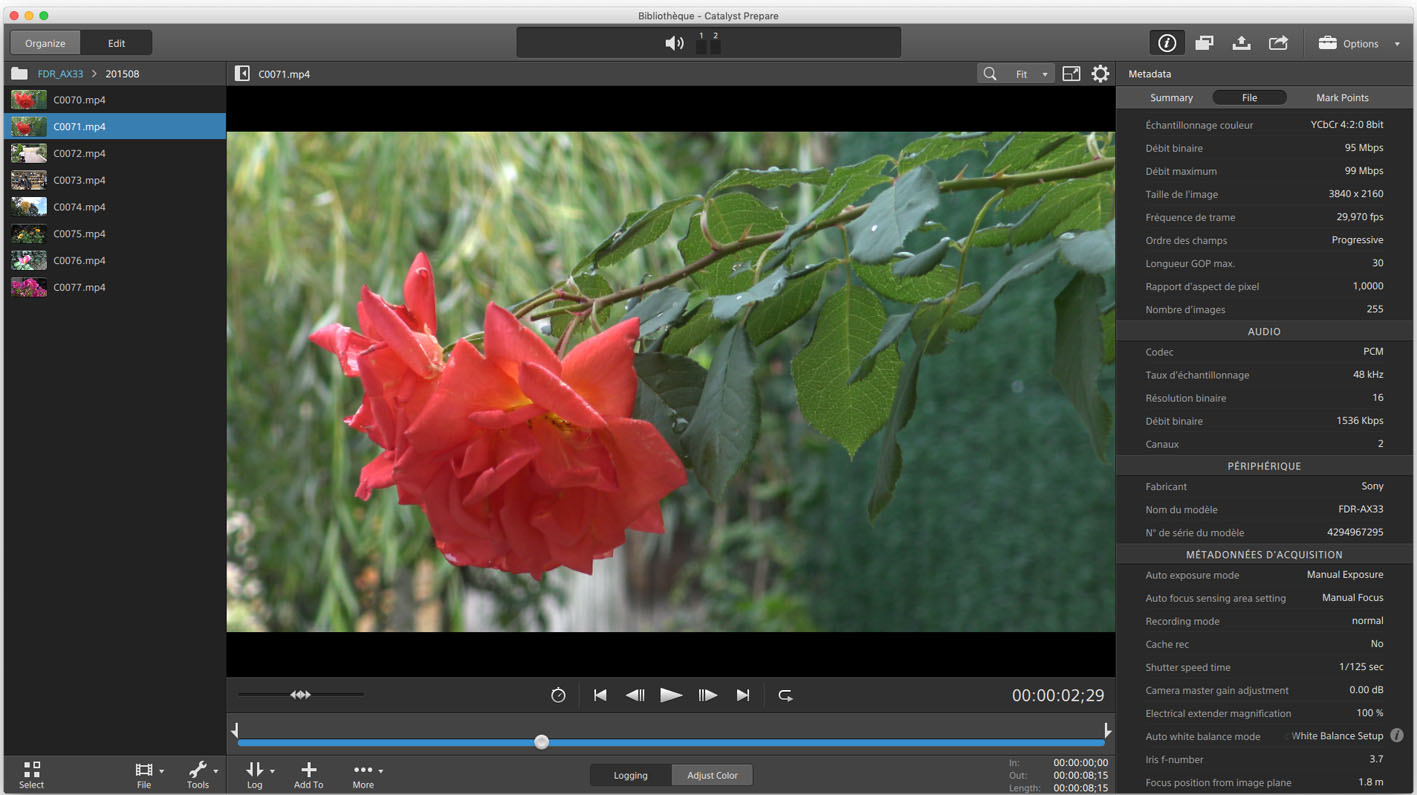Click the C0071.mp4 thumbnail in list
Viewport: 1417px width, 795px height.
click(29, 126)
